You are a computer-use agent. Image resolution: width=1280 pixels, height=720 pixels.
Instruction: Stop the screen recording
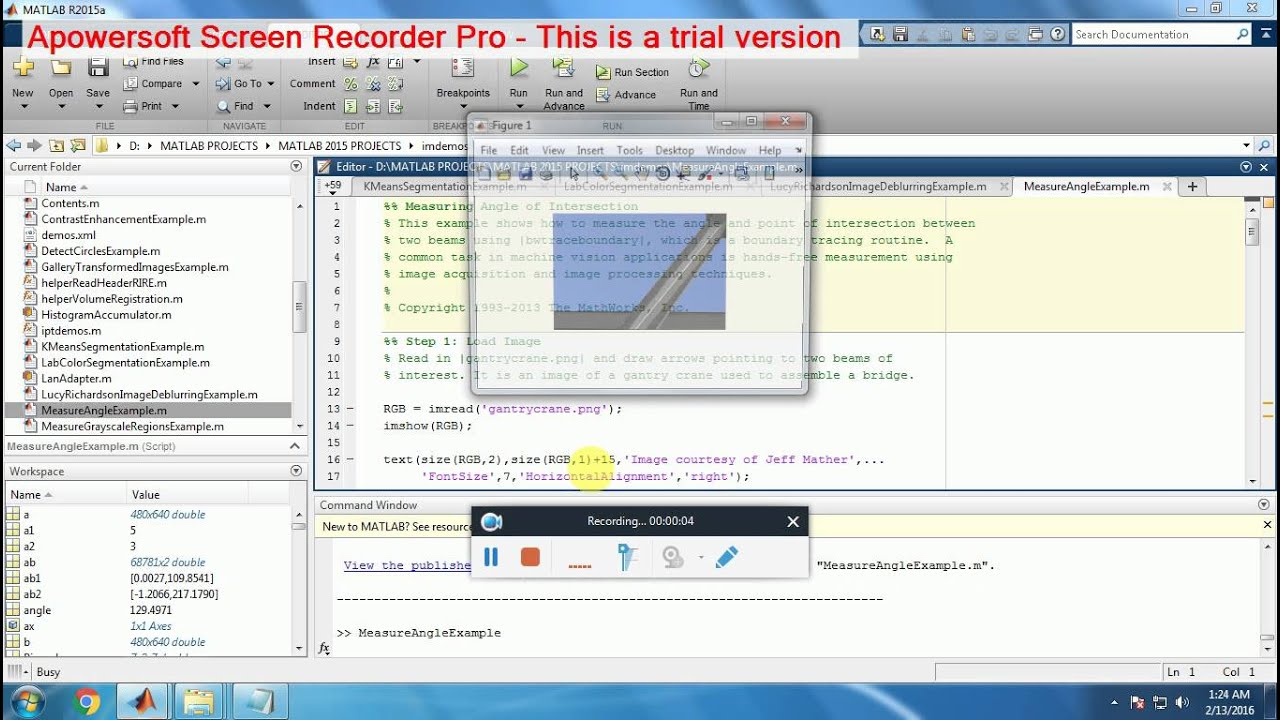click(530, 557)
